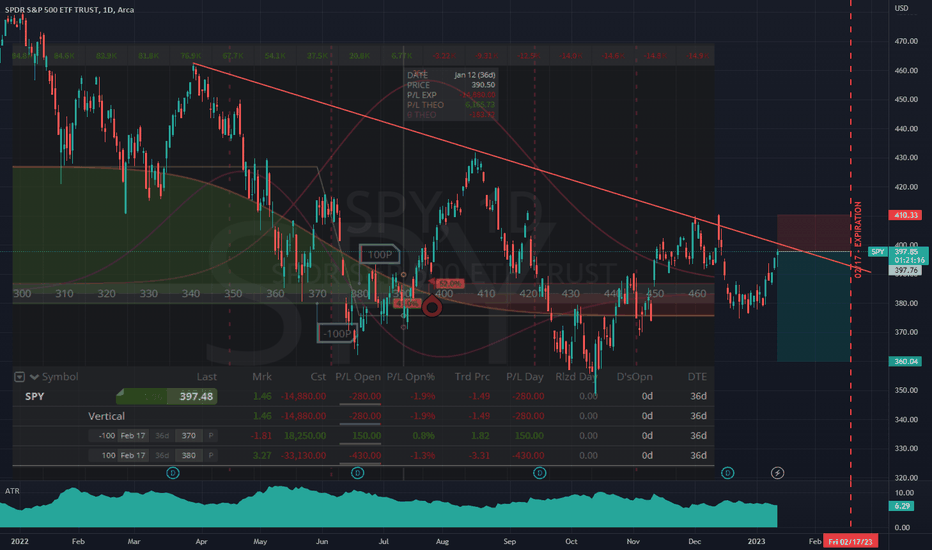The image size is (932, 550).
Task: Click the D'sOpn column header
Action: [x=634, y=377]
